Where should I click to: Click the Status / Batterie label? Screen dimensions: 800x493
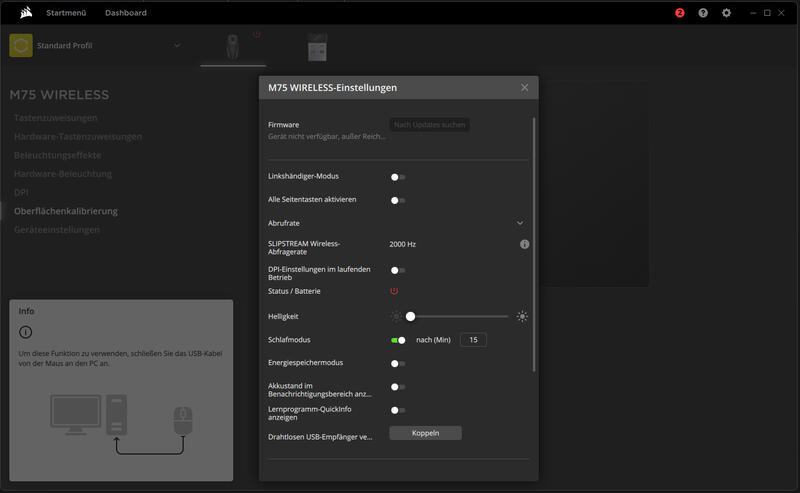294,291
